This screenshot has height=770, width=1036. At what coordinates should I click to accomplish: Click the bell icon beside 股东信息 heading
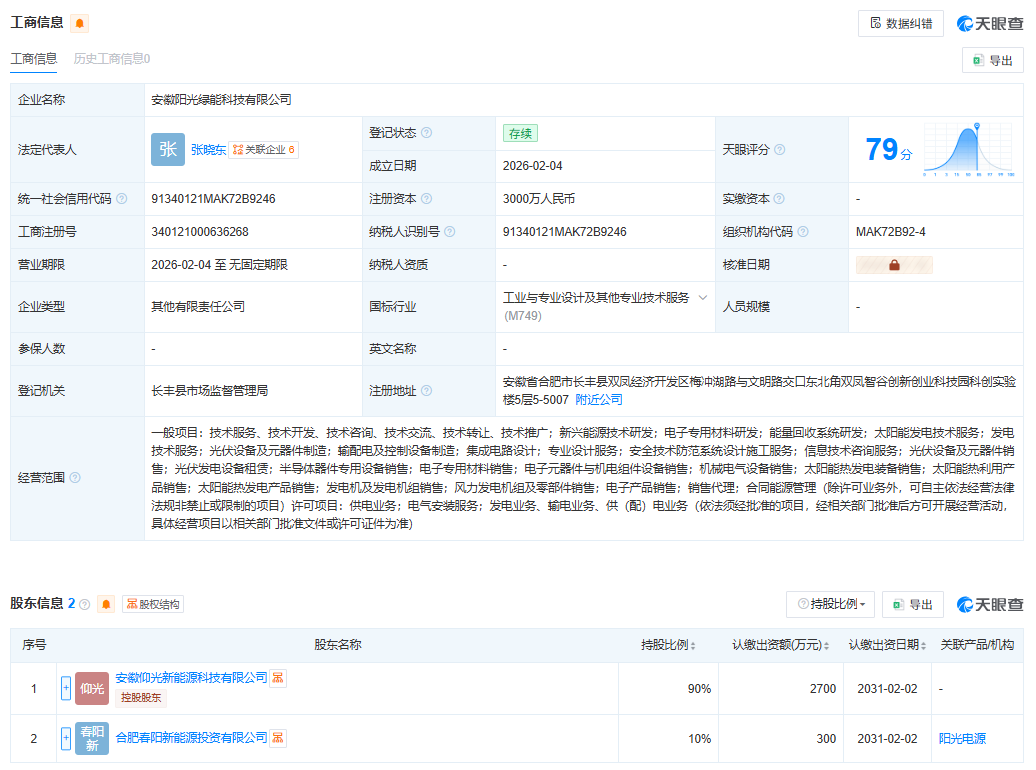106,604
